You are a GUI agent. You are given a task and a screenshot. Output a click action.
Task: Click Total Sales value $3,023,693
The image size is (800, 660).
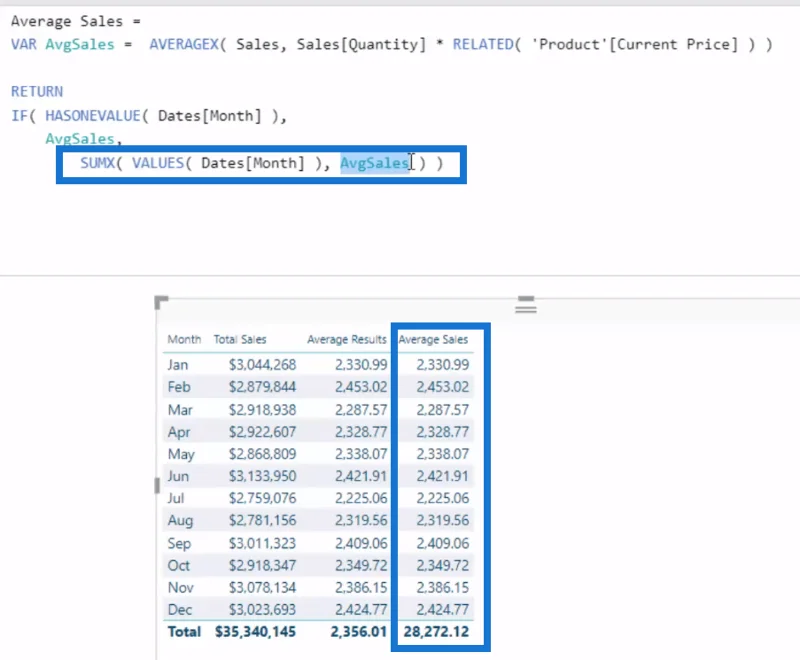[x=262, y=610]
